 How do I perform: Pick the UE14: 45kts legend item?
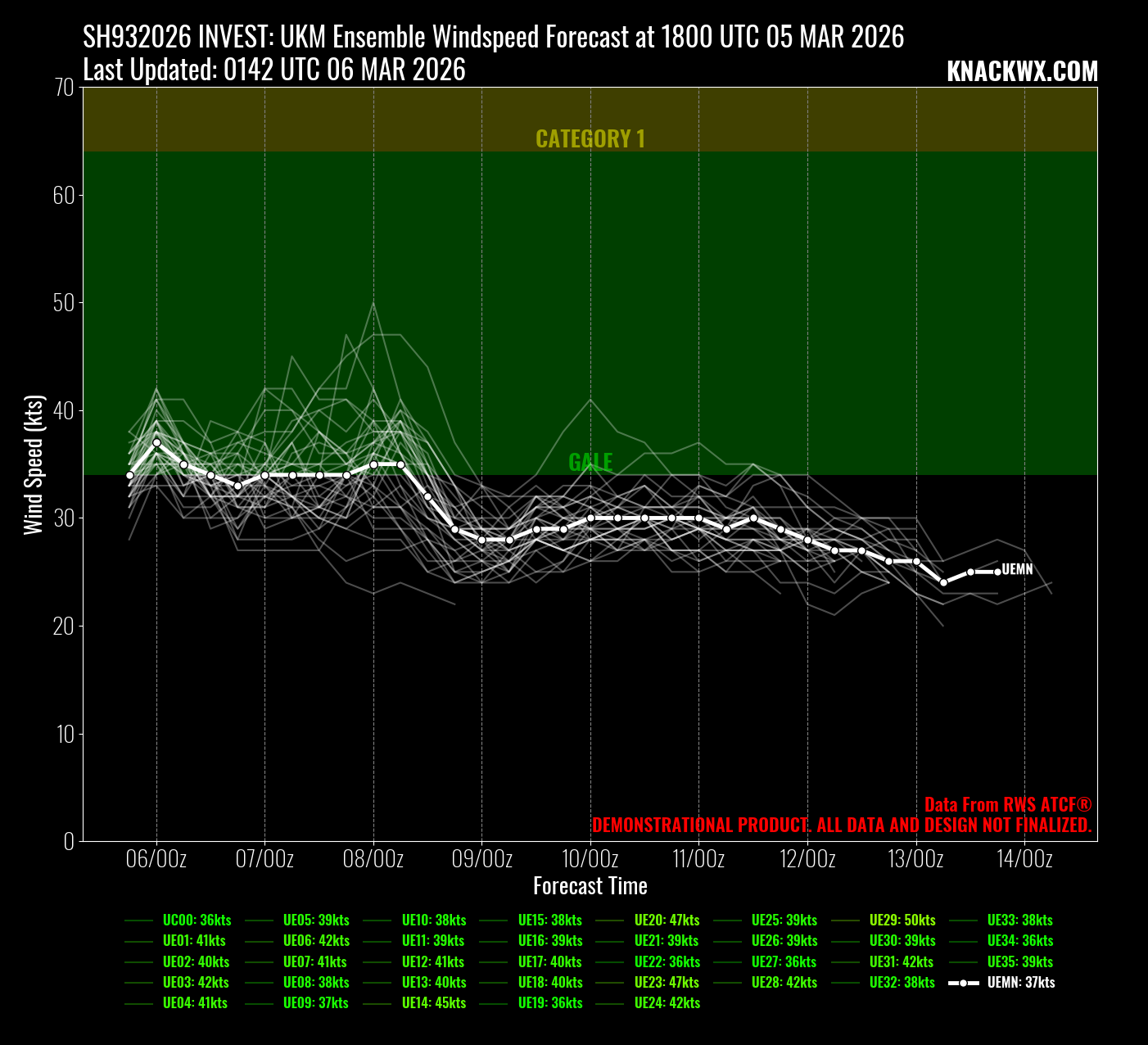pyautogui.click(x=433, y=1003)
